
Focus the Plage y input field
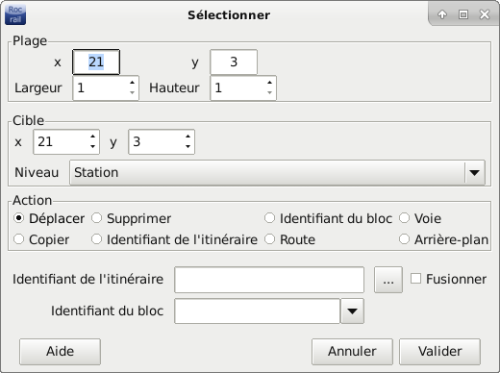pyautogui.click(x=234, y=62)
